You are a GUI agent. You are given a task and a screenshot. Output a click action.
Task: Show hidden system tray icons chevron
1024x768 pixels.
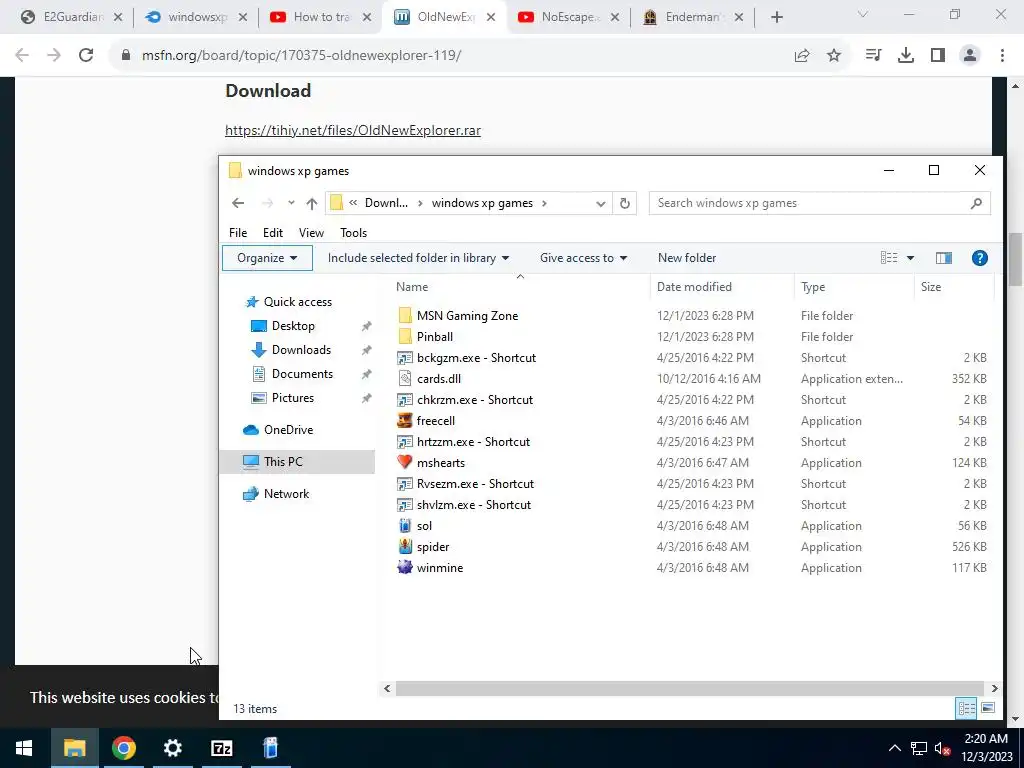pyautogui.click(x=895, y=748)
